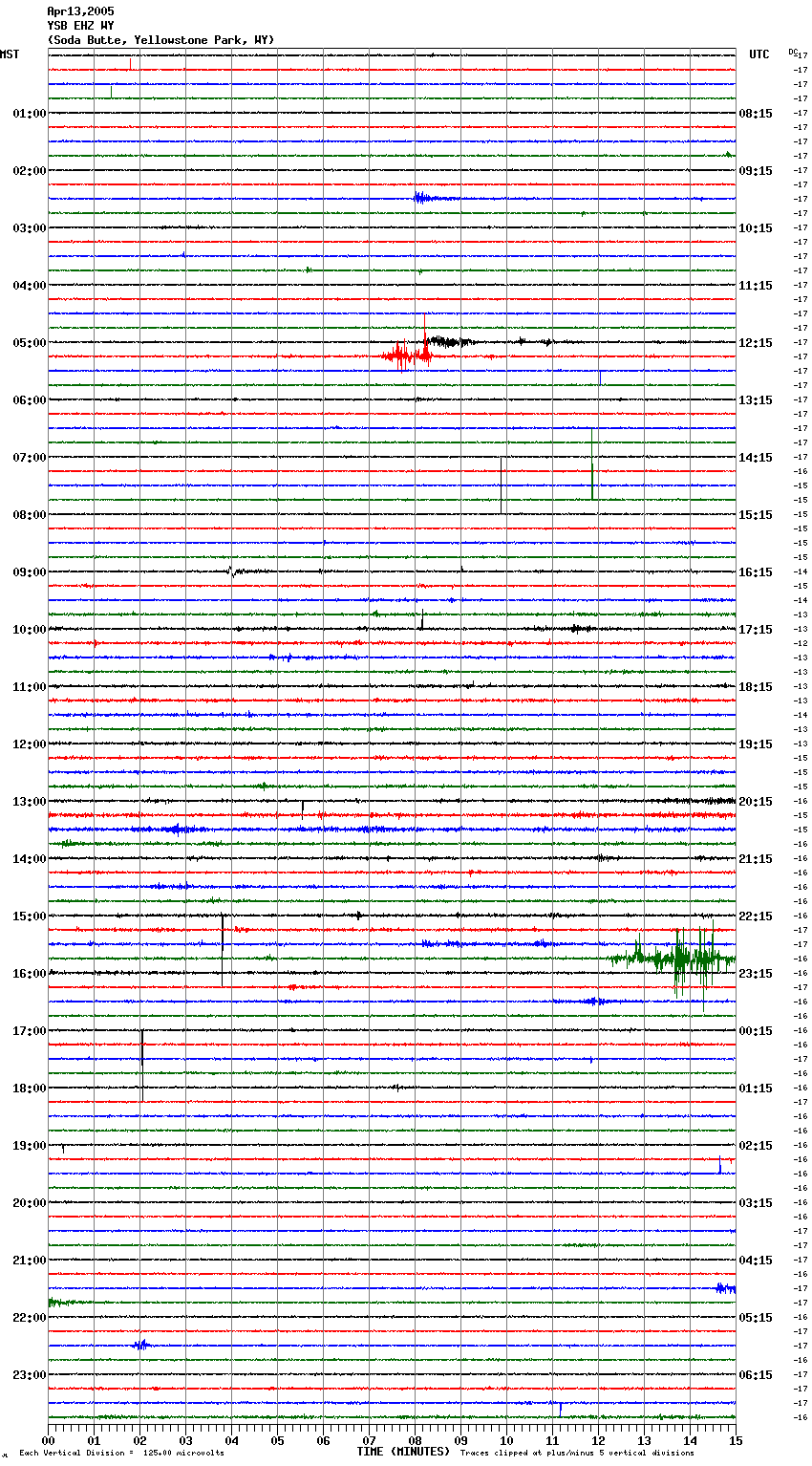Click the MST time label '13:00'
The height and width of the screenshot is (1466, 812).
click(30, 802)
